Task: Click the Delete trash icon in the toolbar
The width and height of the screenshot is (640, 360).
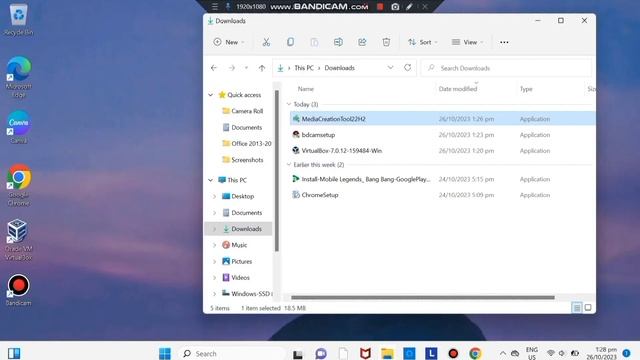Action: 386,42
